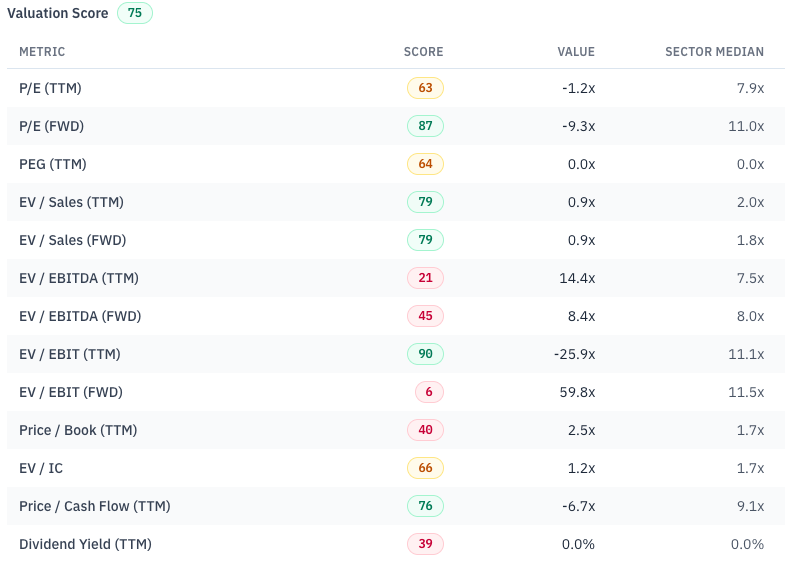Click score badge 76 for Price / Cash Flow
The image size is (785, 569).
point(425,506)
